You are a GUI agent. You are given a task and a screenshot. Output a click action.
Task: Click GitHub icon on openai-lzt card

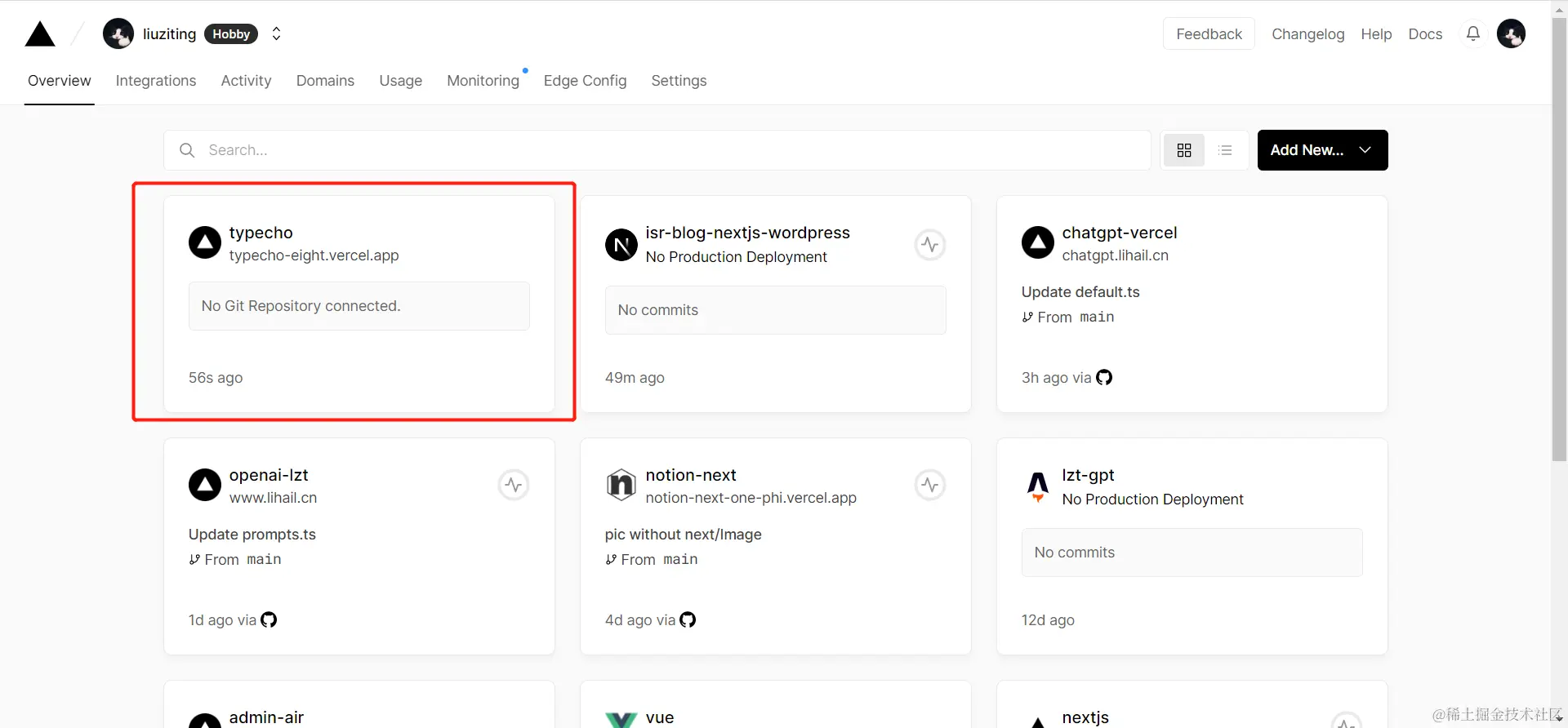point(269,619)
